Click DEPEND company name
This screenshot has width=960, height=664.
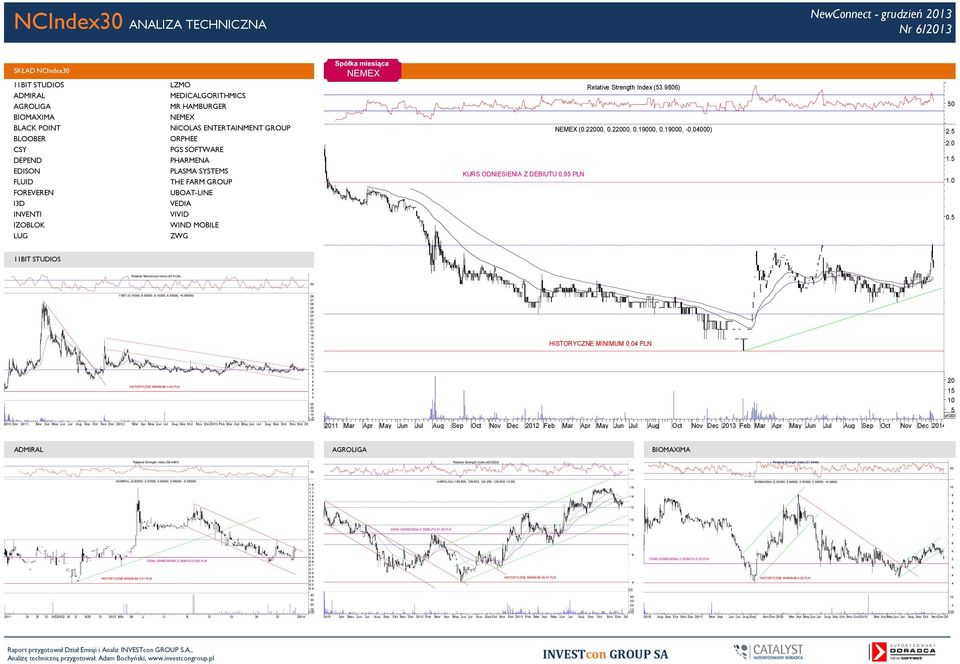[28, 160]
